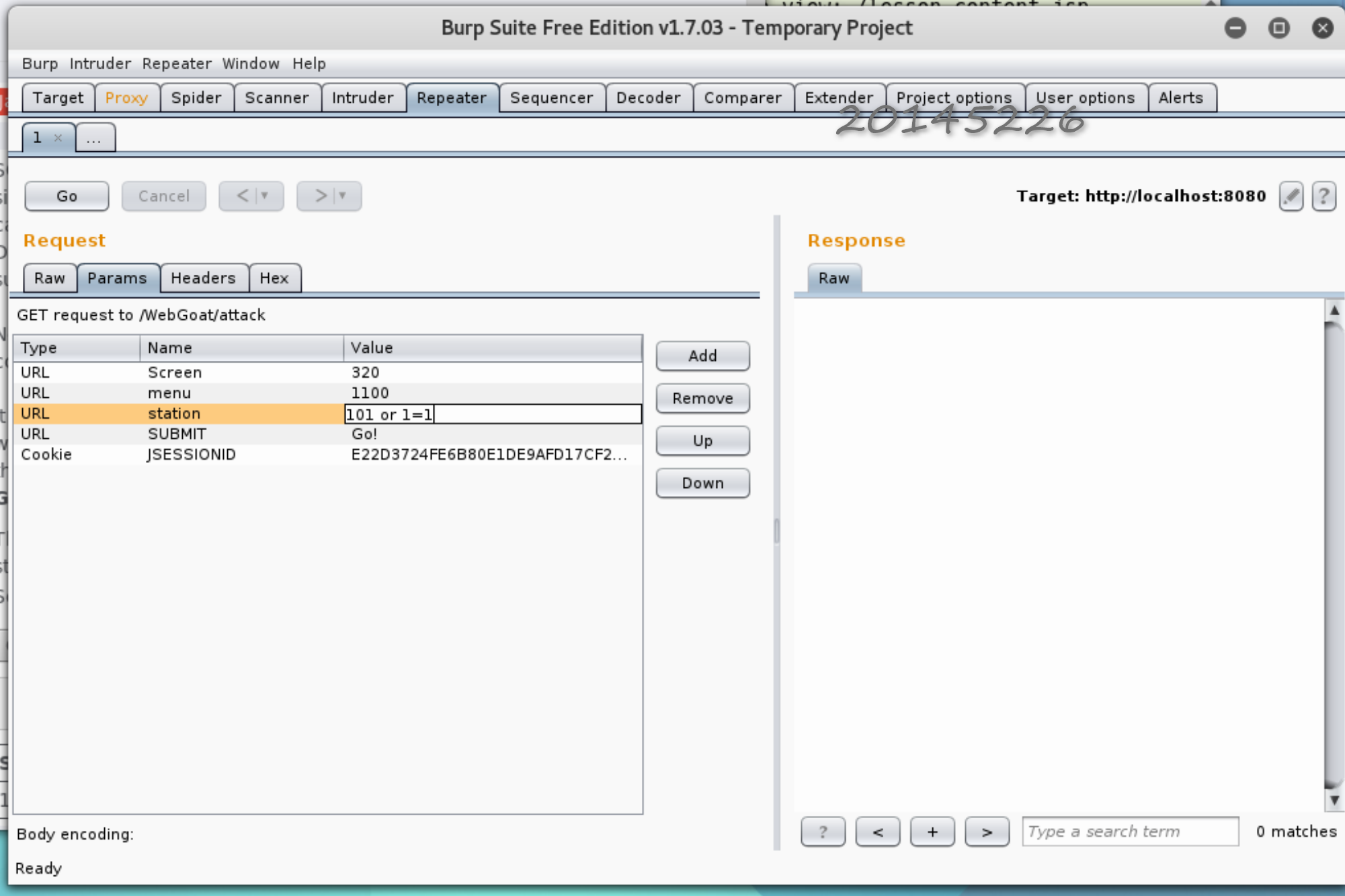Click the response search help '?' button
The height and width of the screenshot is (896, 1345).
823,831
